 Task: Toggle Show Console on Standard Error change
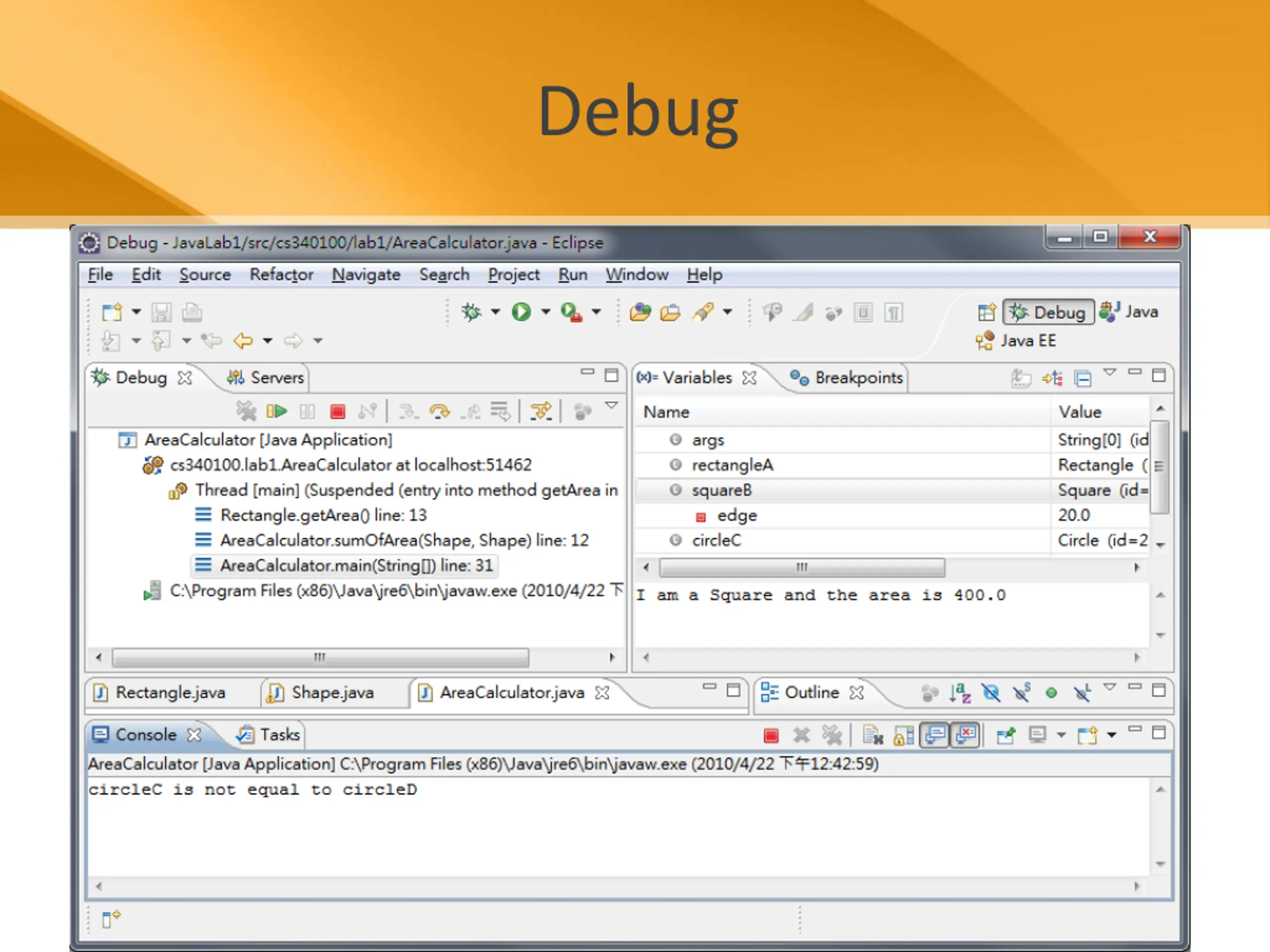[x=966, y=735]
